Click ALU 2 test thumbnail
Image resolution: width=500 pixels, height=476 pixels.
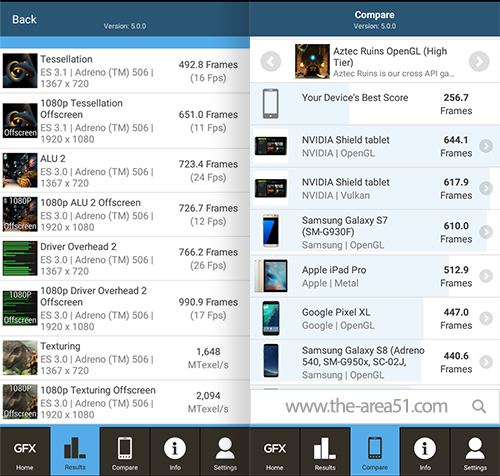(x=20, y=170)
